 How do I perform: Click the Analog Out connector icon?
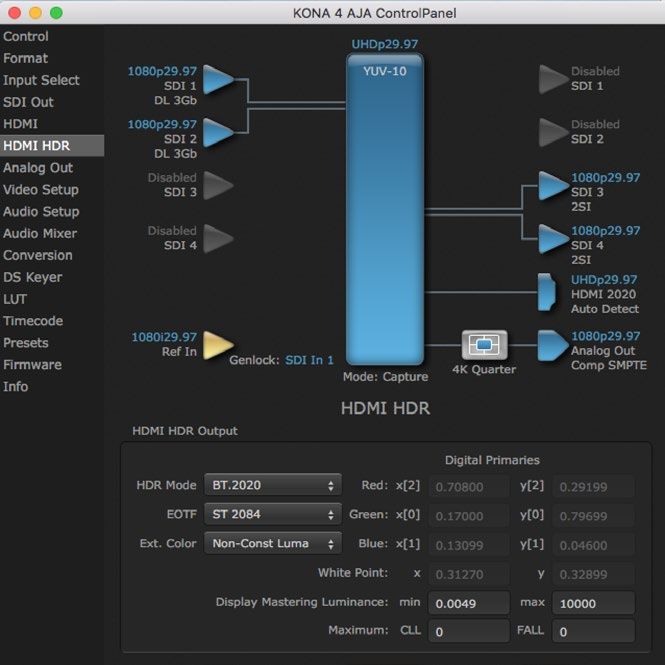pyautogui.click(x=553, y=345)
